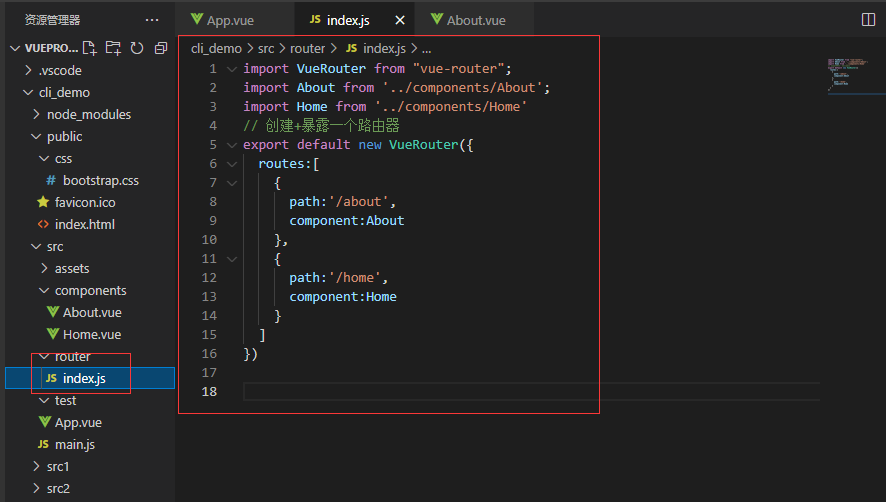The height and width of the screenshot is (502, 886).
Task: Switch to the App.vue tab
Action: click(235, 20)
